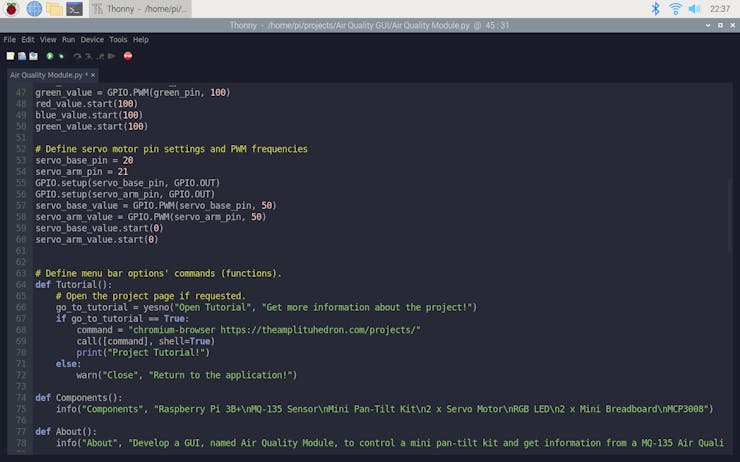Open the Run menu

[68, 40]
